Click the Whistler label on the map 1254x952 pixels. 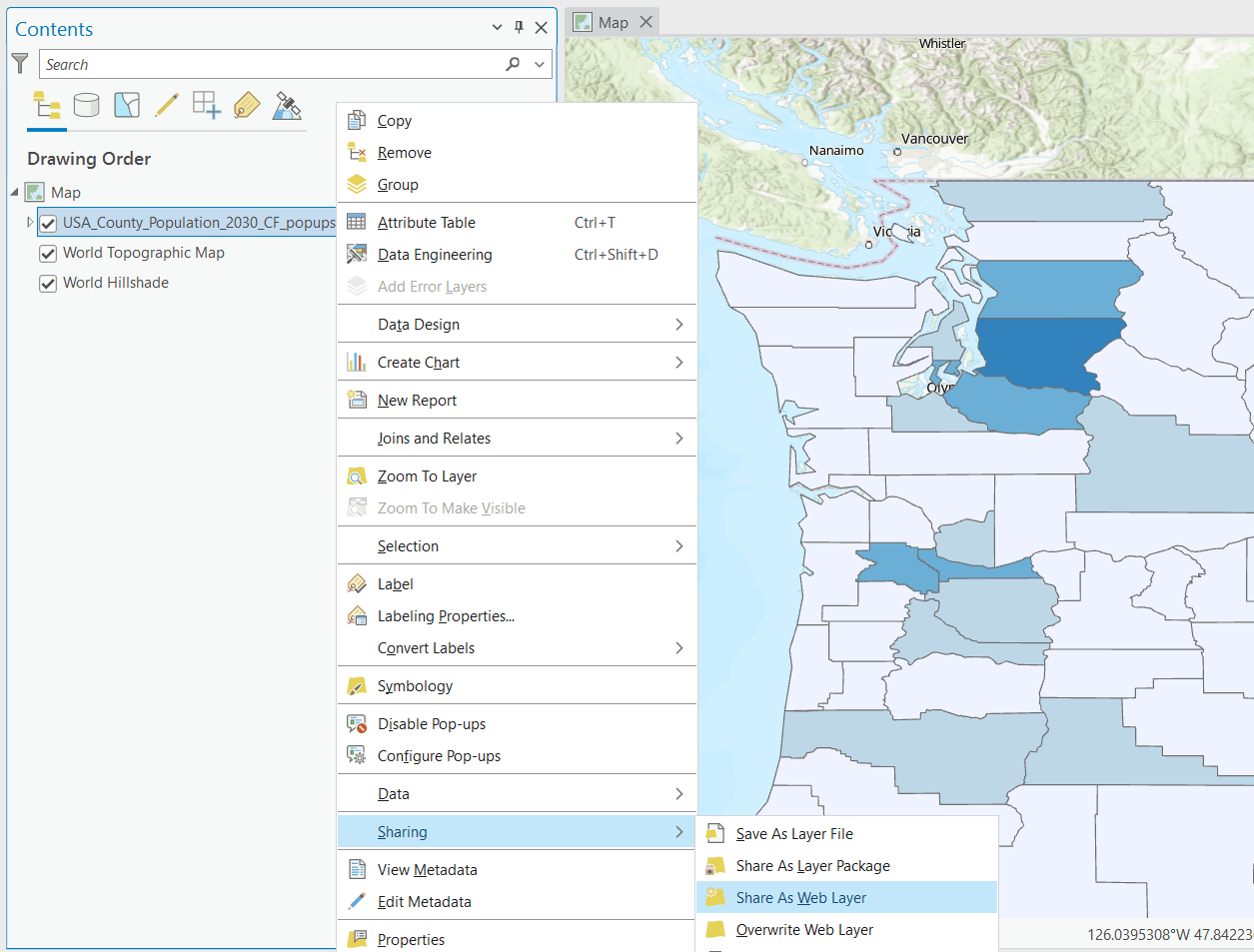point(942,43)
